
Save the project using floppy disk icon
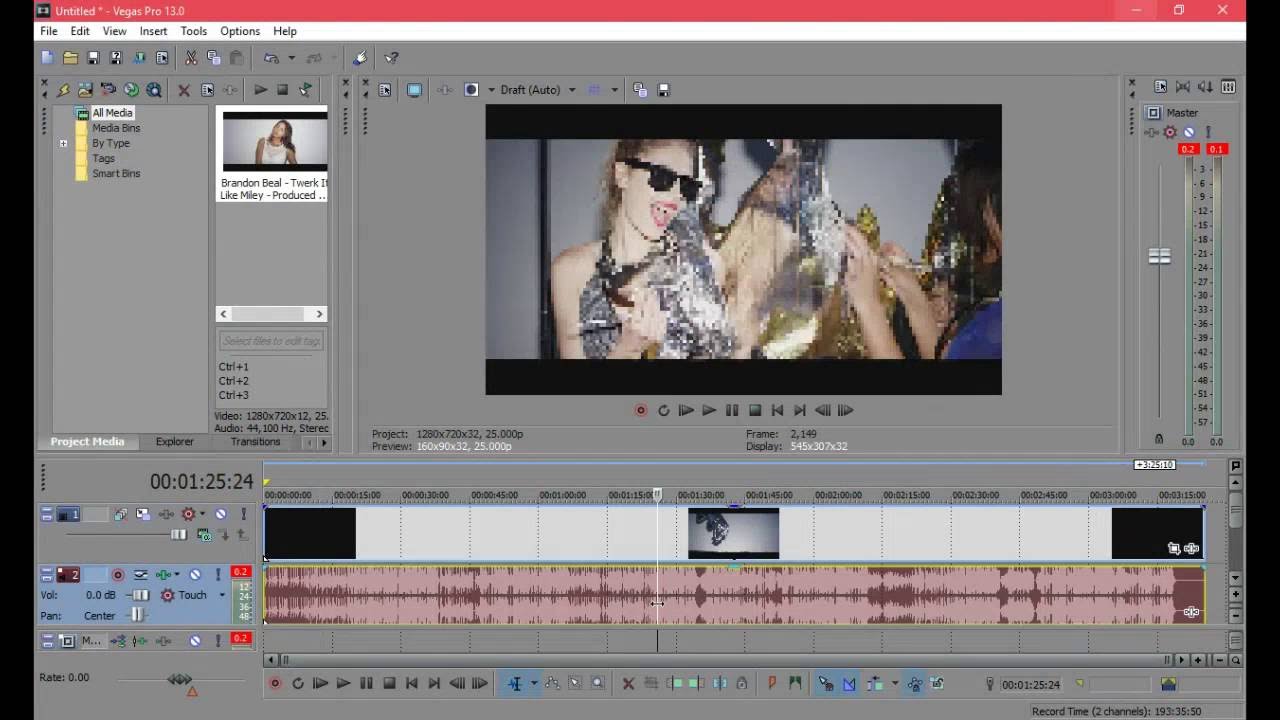tap(93, 58)
